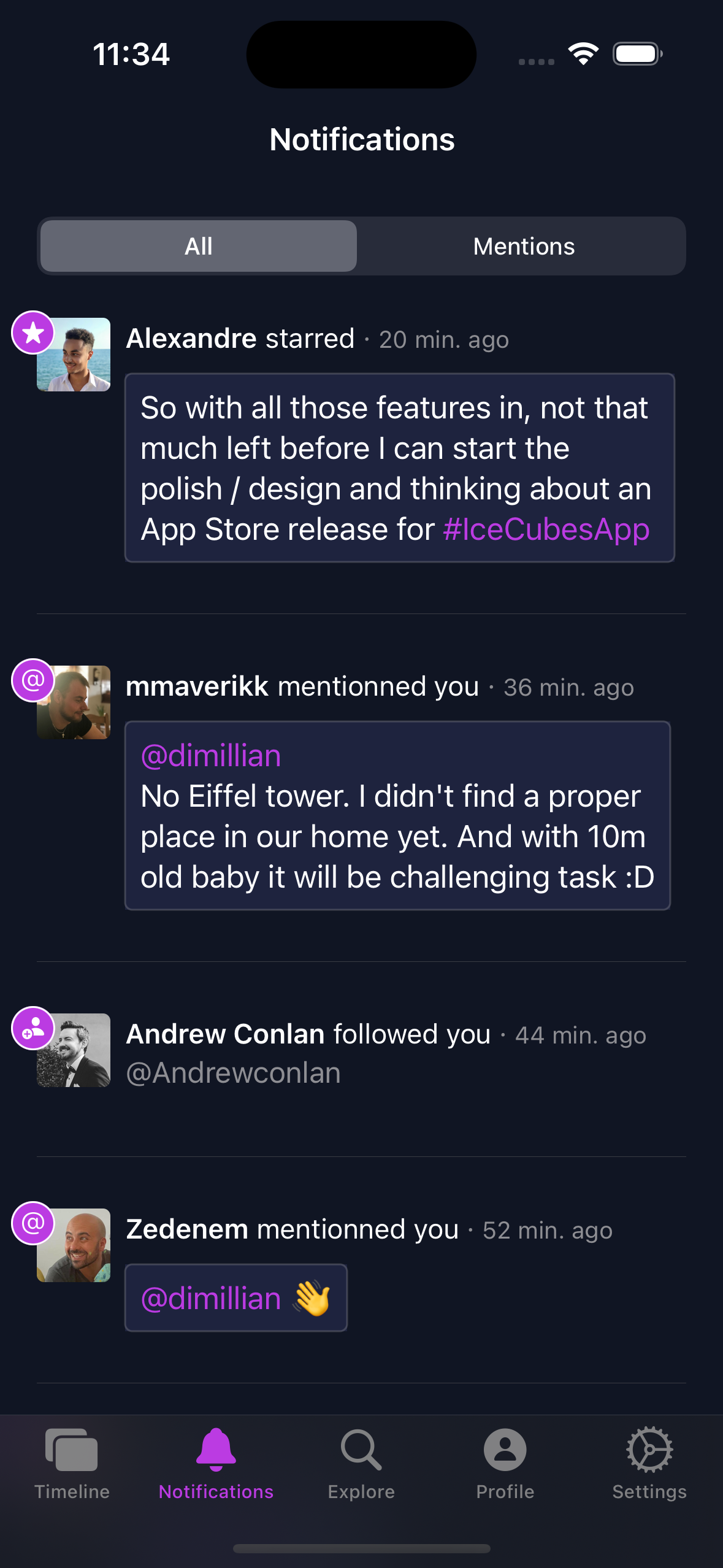Tap @dimillian in Zedenem's post
The width and height of the screenshot is (723, 1568).
211,1299
